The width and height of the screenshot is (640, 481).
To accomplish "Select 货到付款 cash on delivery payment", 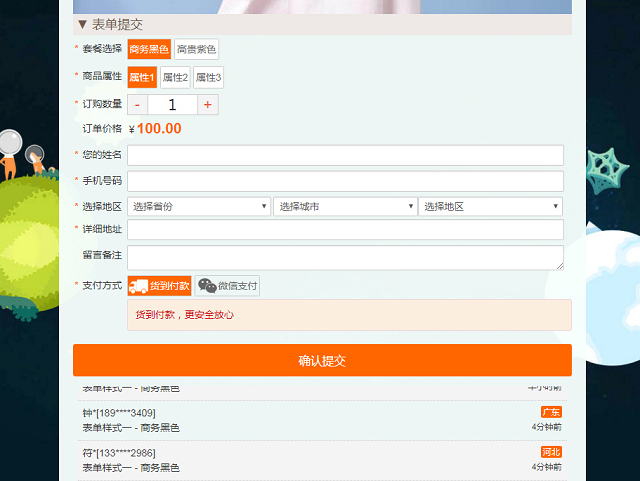I will click(x=160, y=286).
